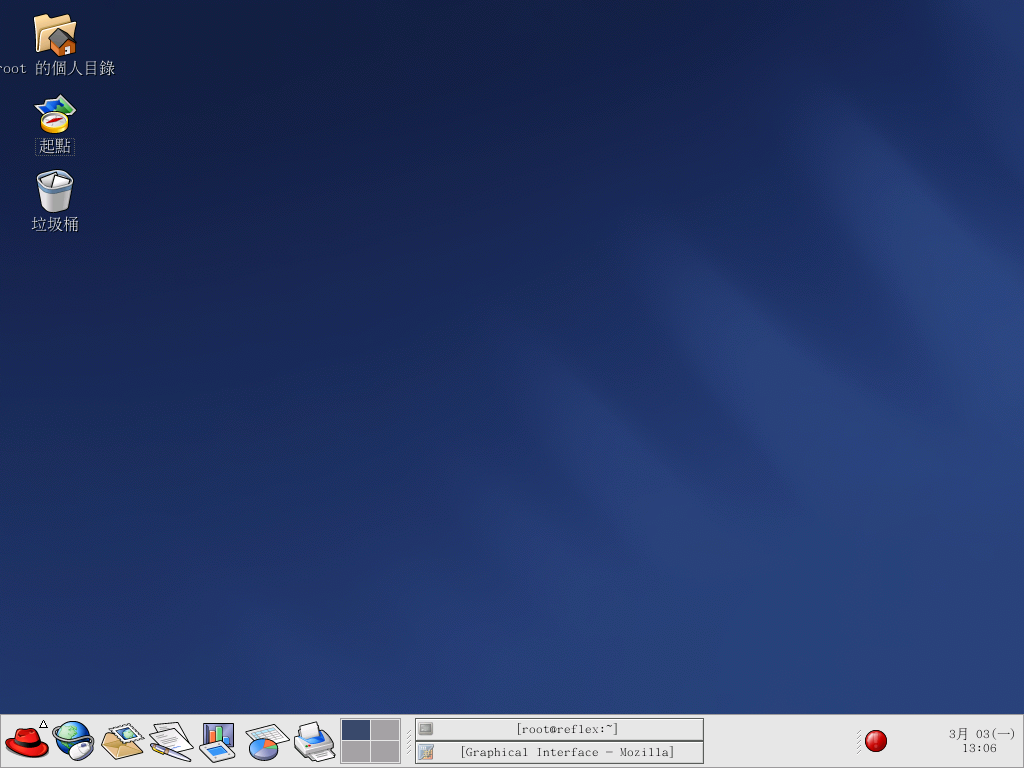Click the task list drag handle
The image size is (1024, 768).
[409, 741]
